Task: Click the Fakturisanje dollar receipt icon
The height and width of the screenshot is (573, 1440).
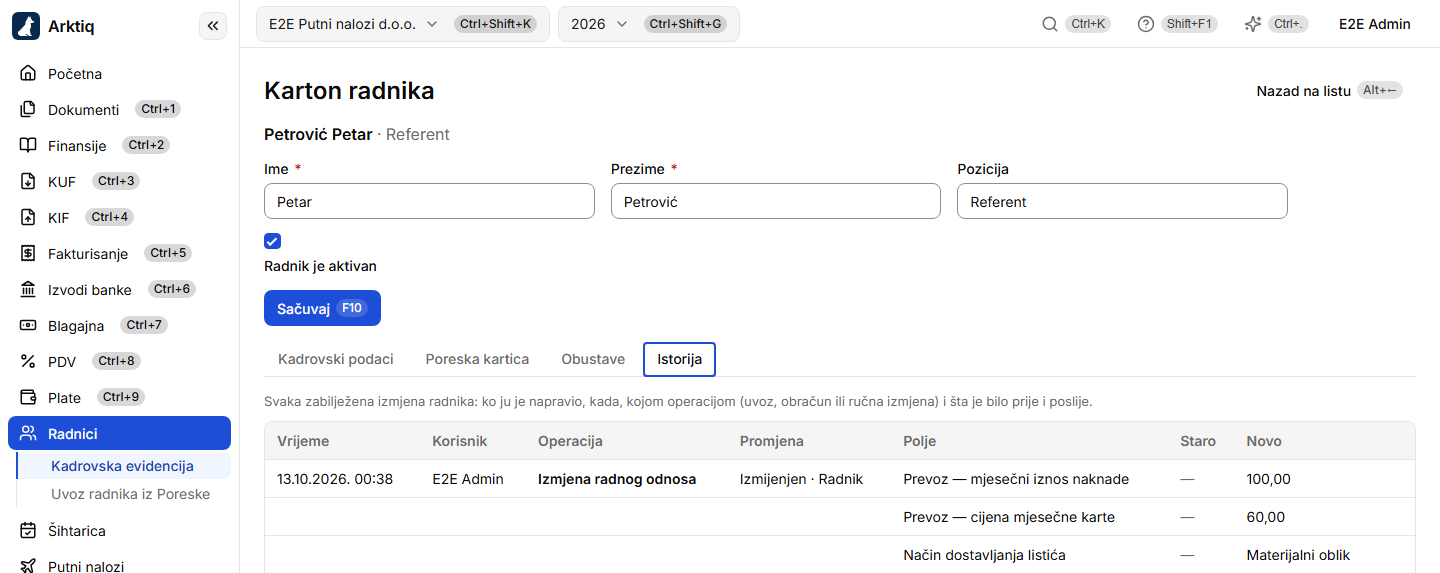Action: pyautogui.click(x=28, y=254)
